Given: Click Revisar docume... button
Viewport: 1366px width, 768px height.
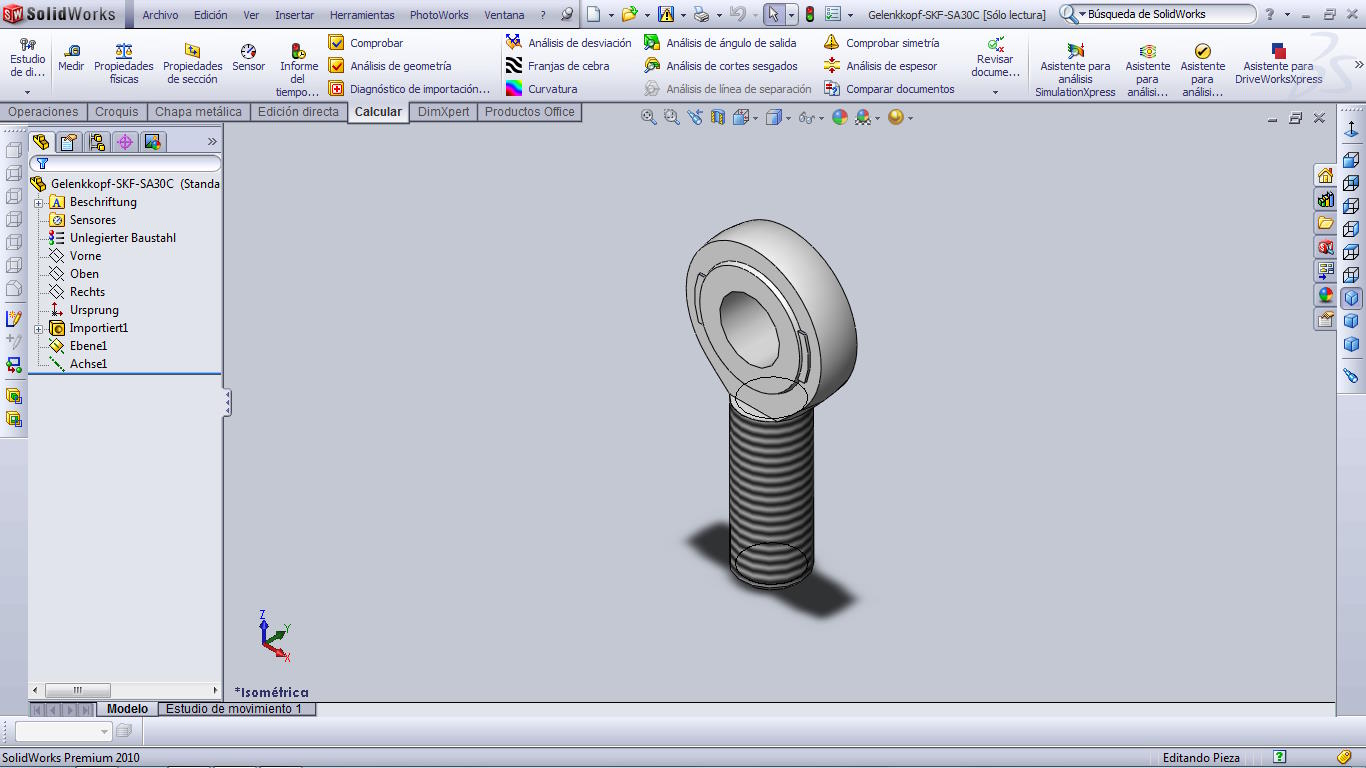Looking at the screenshot, I should (995, 57).
